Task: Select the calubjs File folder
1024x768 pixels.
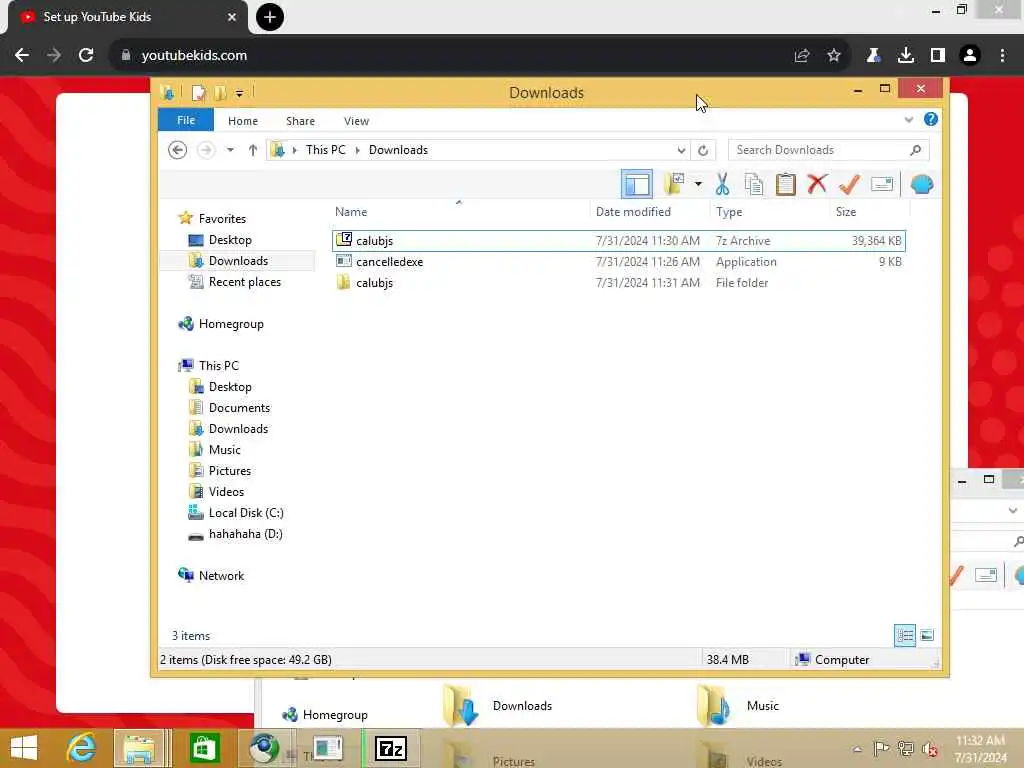Action: 618,283
